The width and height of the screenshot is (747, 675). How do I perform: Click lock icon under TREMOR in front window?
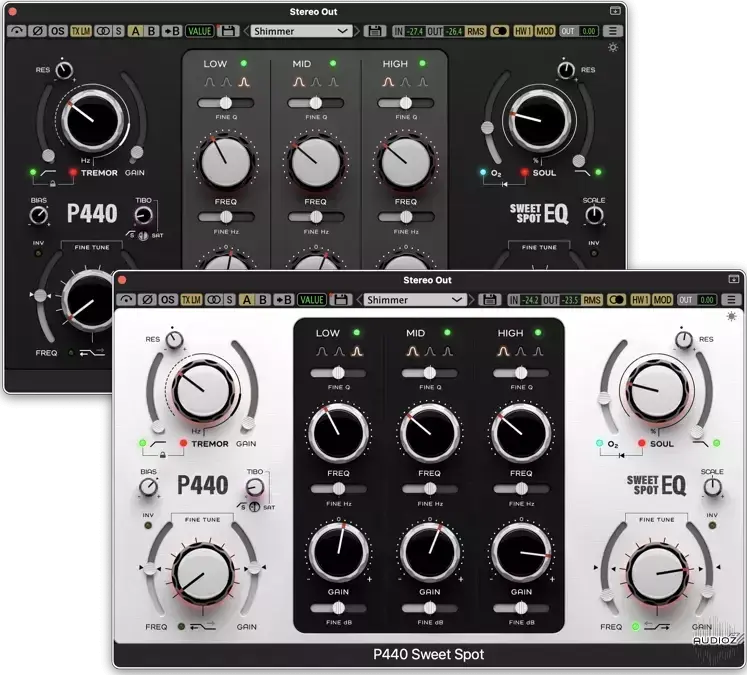click(x=163, y=455)
